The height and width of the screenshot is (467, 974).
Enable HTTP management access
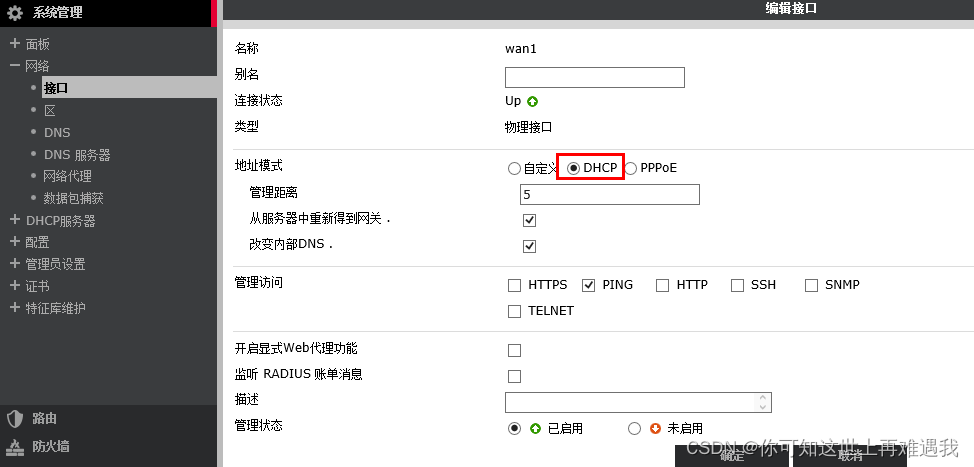pyautogui.click(x=663, y=286)
